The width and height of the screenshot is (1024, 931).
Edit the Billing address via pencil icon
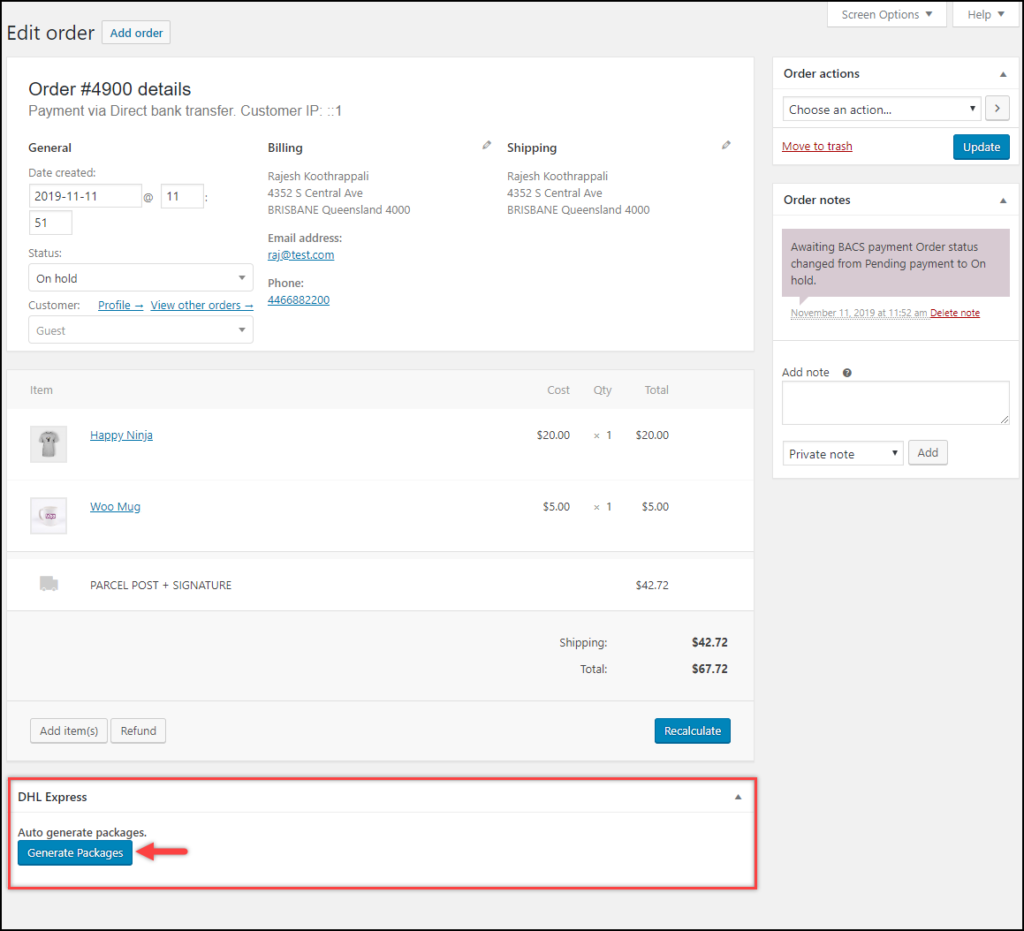click(486, 145)
